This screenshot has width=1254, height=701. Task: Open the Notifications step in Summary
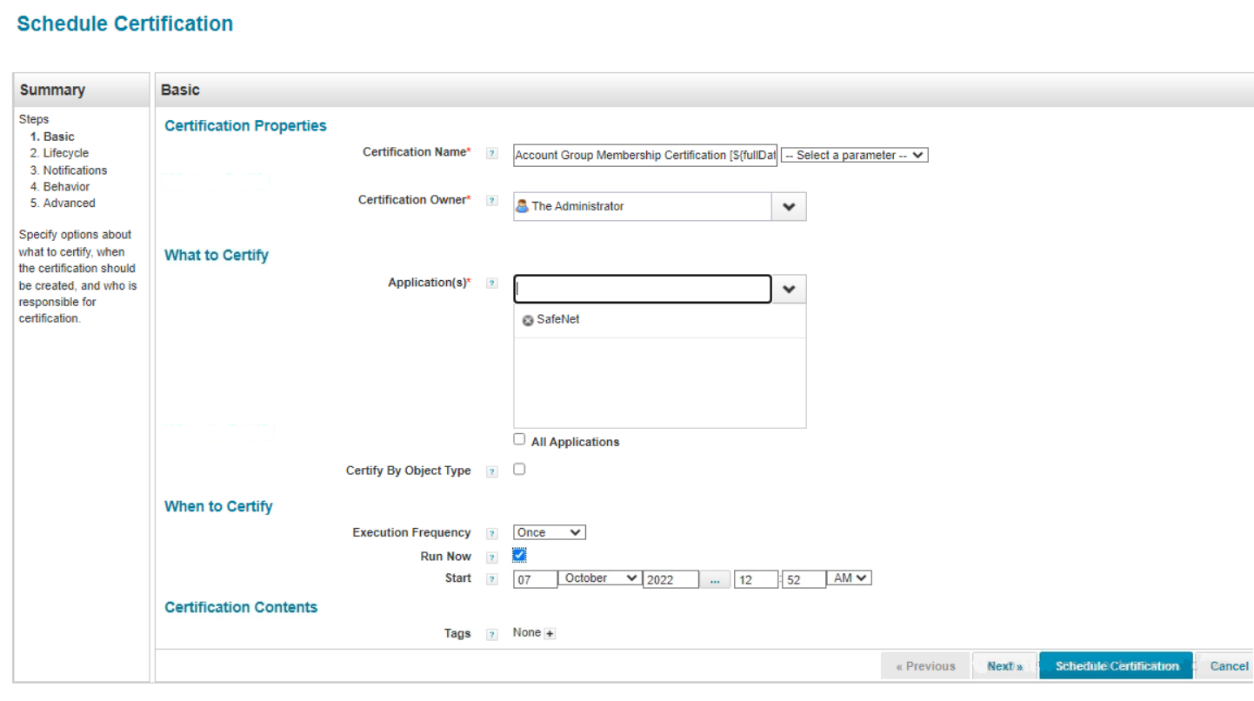tap(74, 170)
